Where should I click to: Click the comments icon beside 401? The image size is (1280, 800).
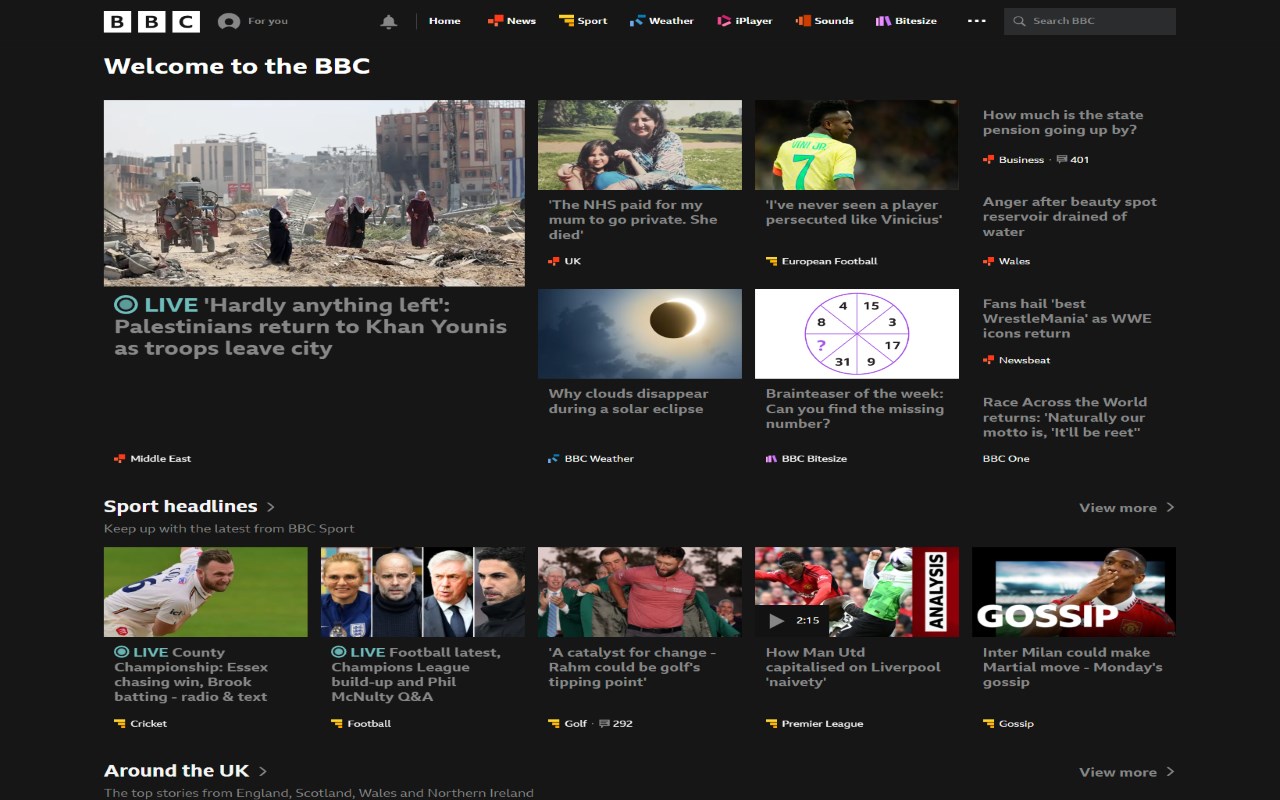point(1062,160)
